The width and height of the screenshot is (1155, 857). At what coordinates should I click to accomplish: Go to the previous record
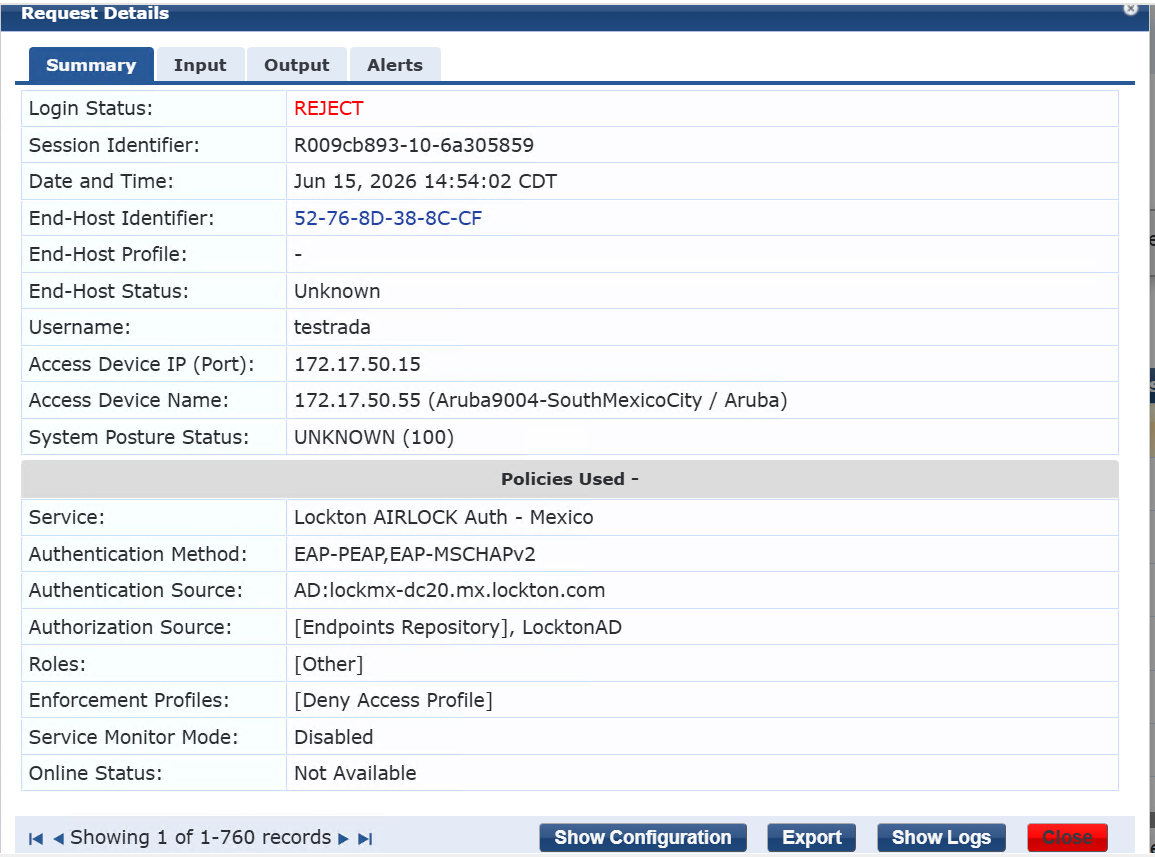pos(59,839)
